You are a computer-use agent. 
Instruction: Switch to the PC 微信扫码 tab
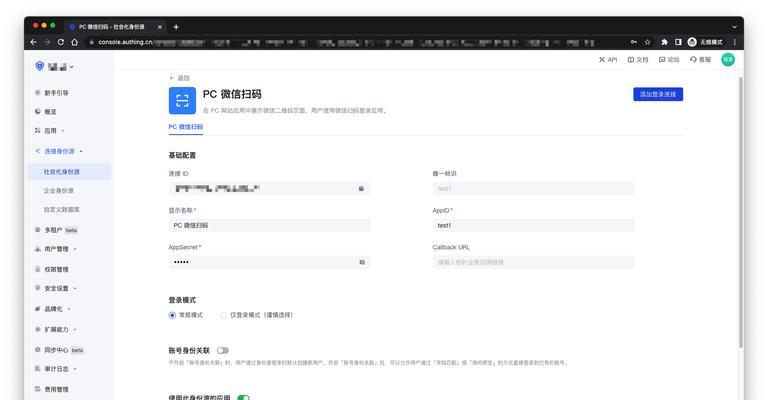(186, 127)
